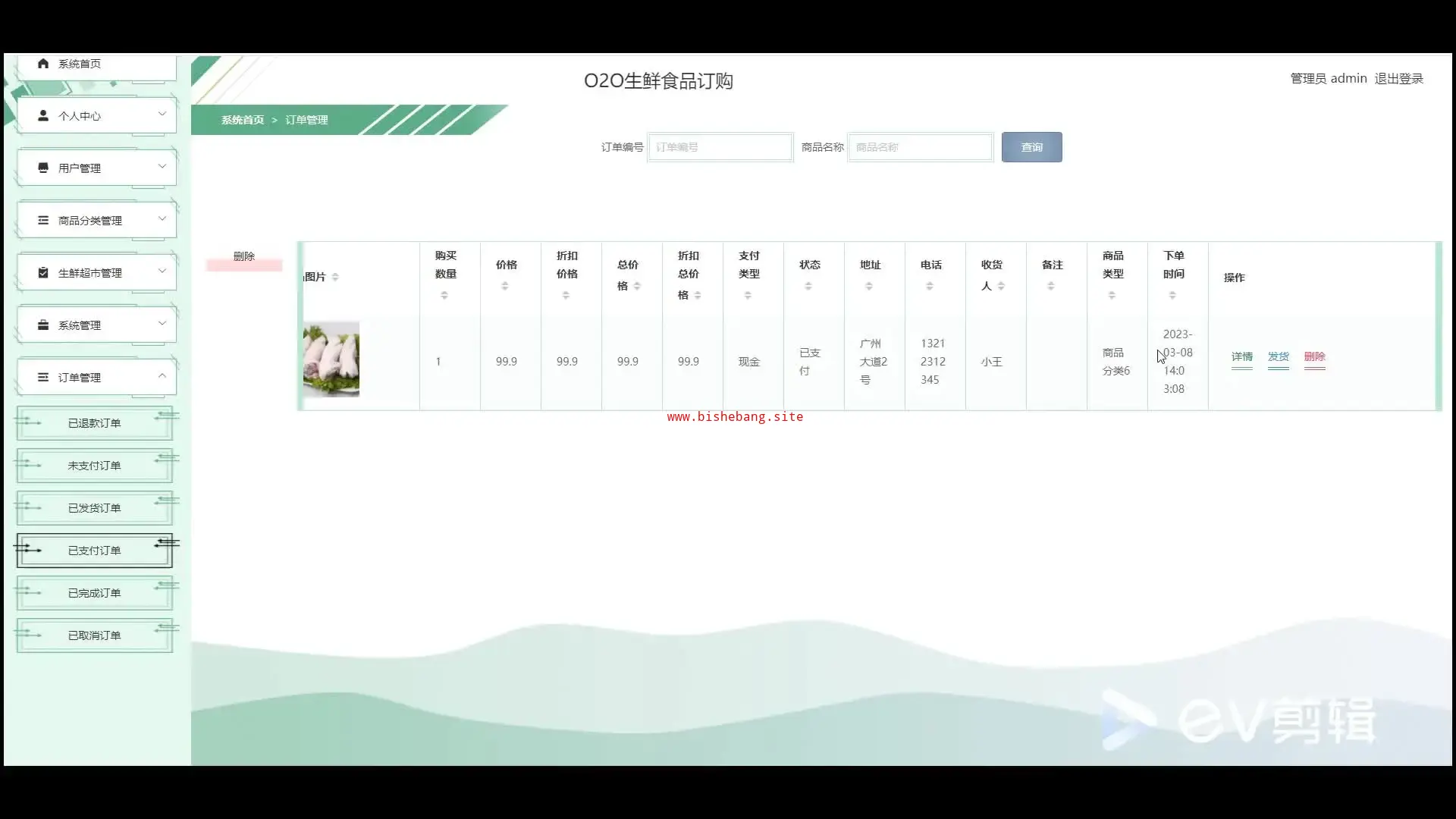Click the 查询 search button

tap(1031, 147)
